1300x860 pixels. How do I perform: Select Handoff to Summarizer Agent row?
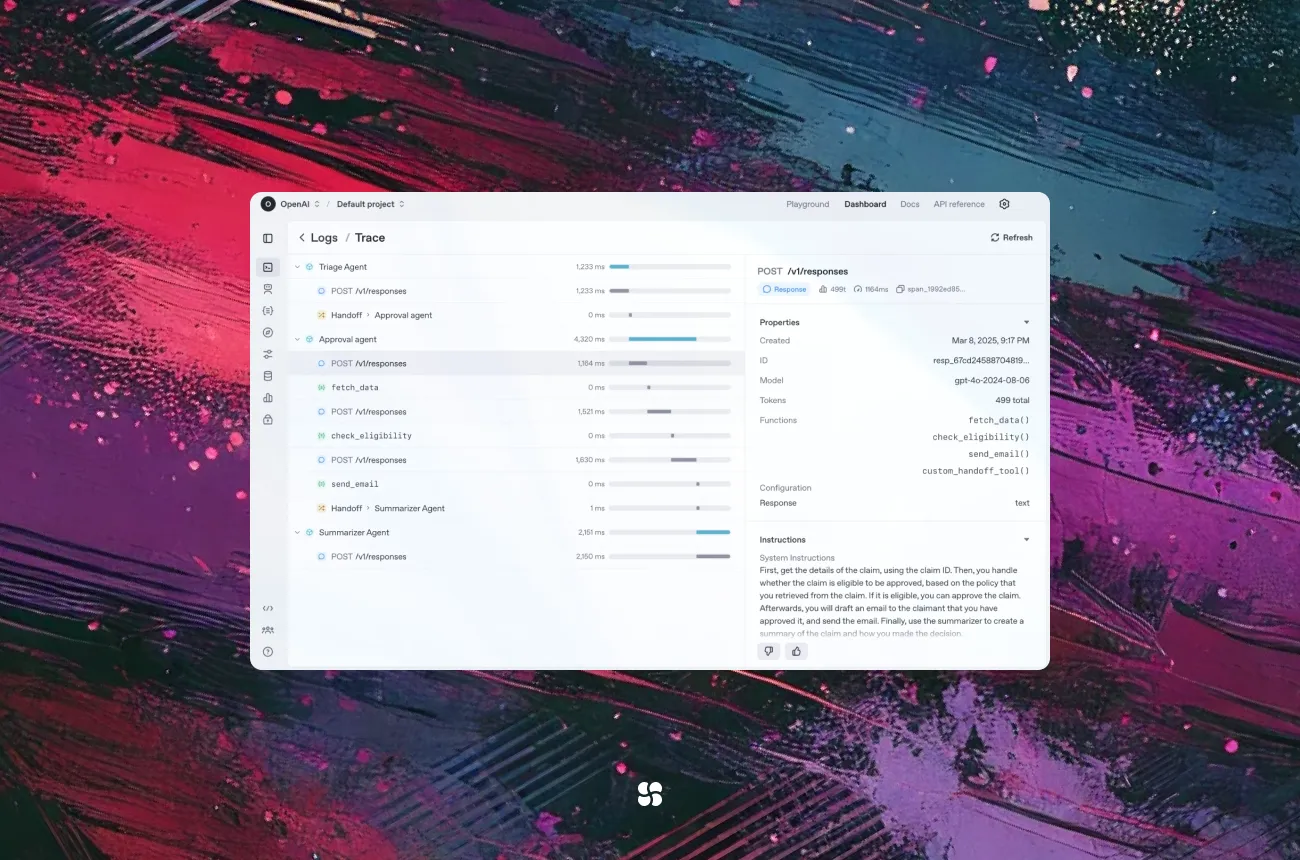(x=516, y=508)
